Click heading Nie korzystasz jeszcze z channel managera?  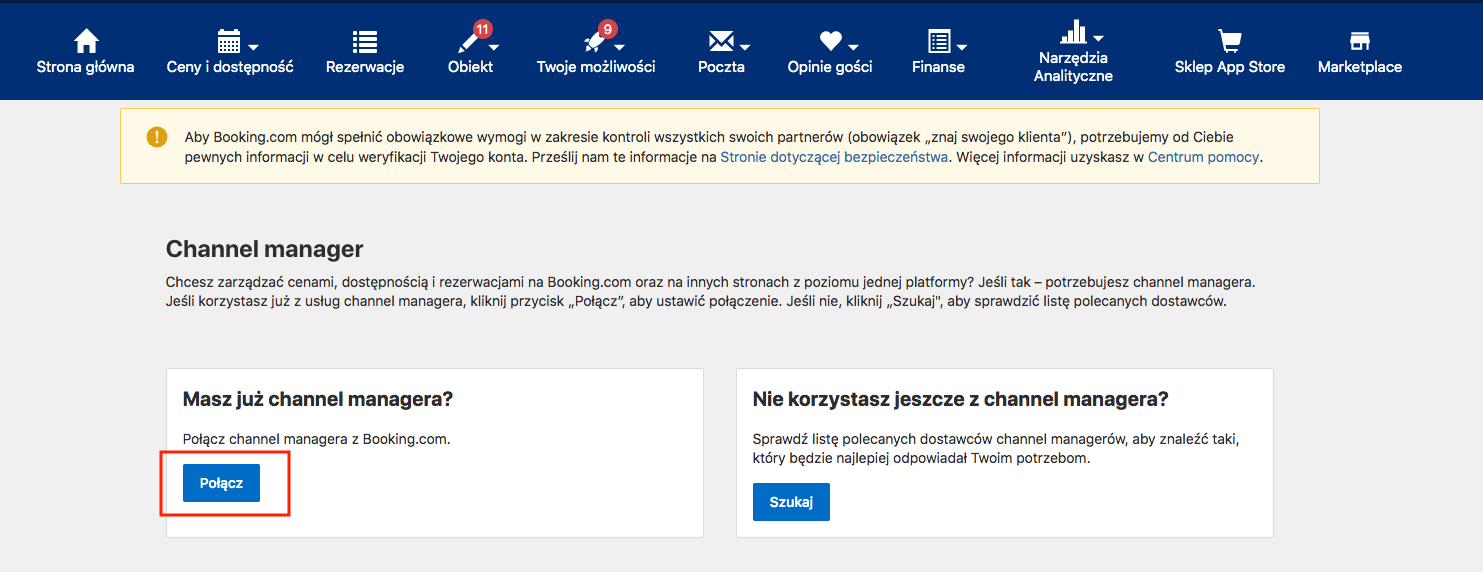961,399
